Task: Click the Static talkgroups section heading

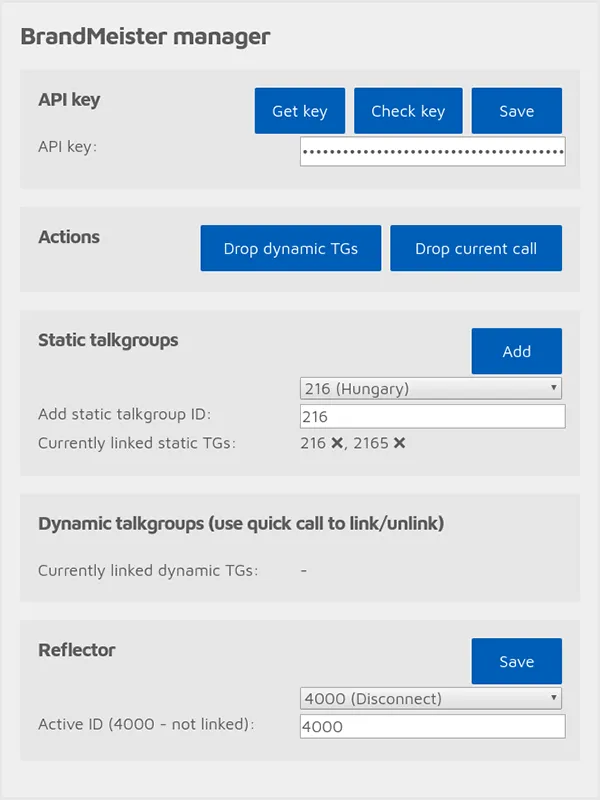Action: 108,340
